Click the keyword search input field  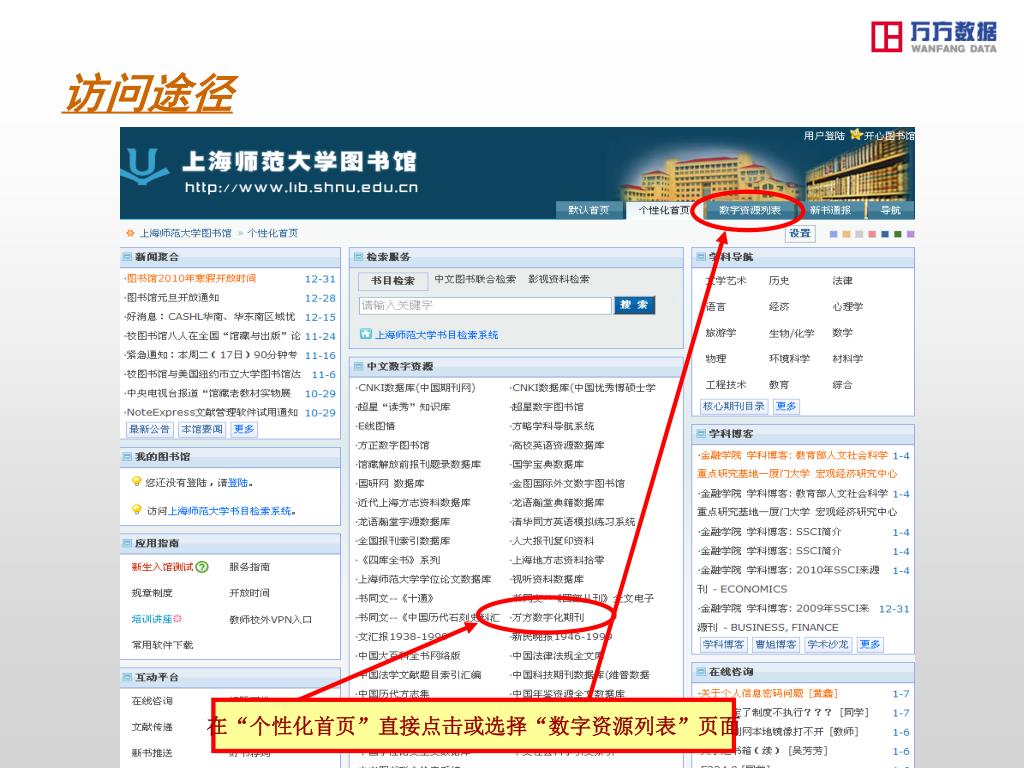pyautogui.click(x=485, y=305)
